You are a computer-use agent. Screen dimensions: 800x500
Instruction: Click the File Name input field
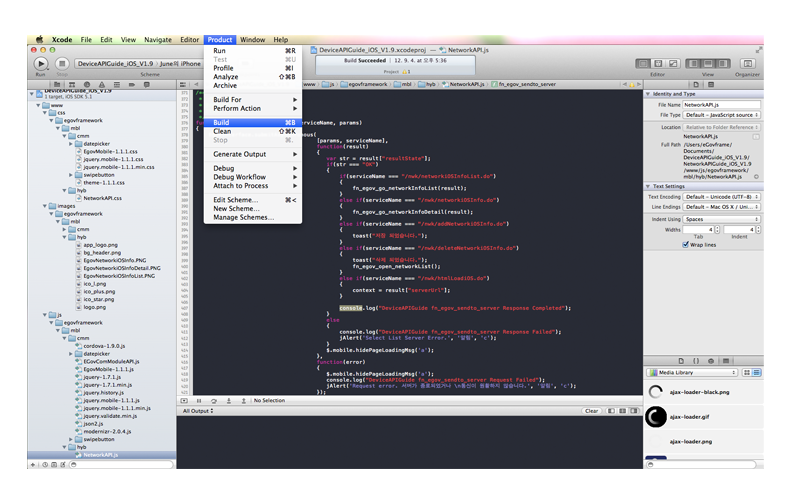click(719, 104)
